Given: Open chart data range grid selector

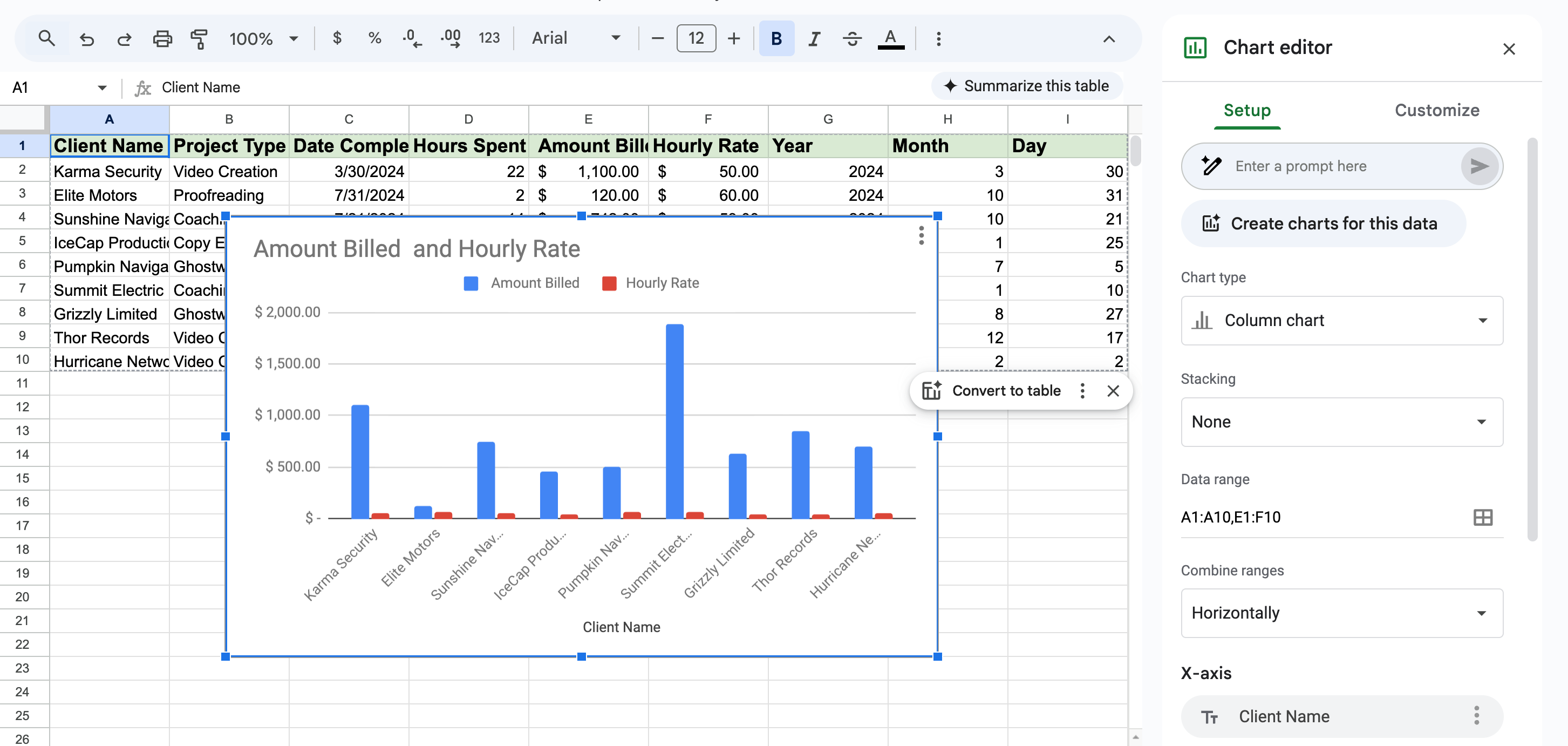Looking at the screenshot, I should 1482,517.
